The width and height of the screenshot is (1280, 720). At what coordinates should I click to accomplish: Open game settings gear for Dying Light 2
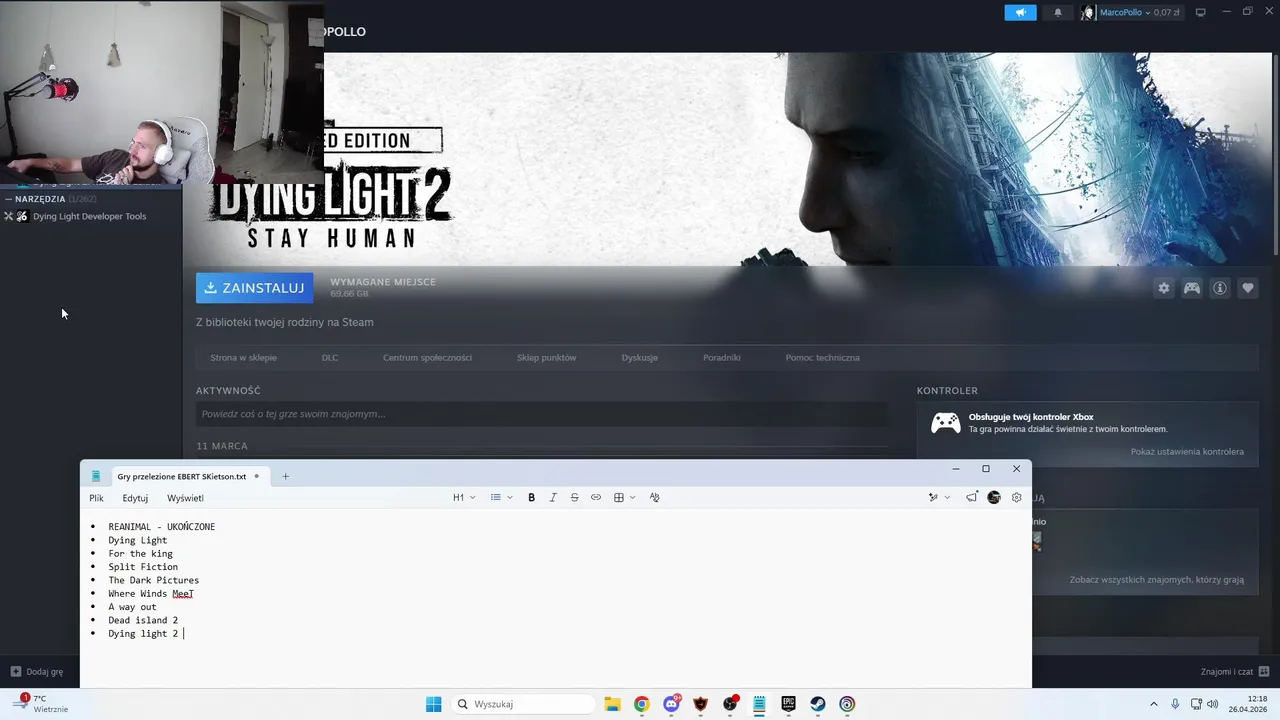[1164, 288]
